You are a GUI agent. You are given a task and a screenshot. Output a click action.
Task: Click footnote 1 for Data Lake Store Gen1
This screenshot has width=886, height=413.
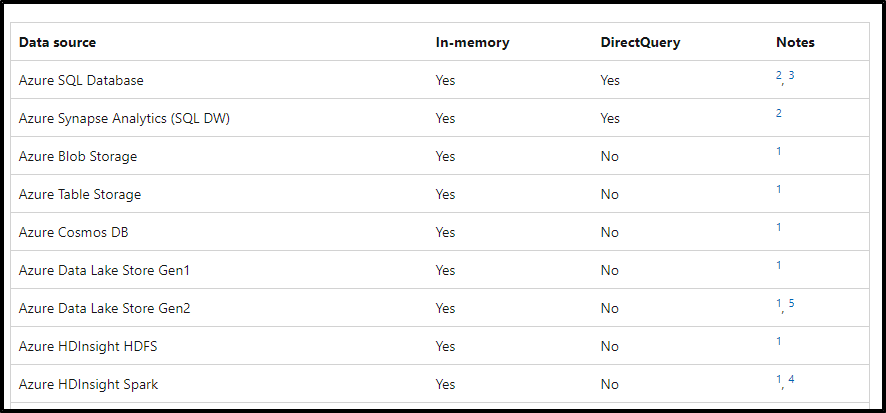pyautogui.click(x=778, y=266)
